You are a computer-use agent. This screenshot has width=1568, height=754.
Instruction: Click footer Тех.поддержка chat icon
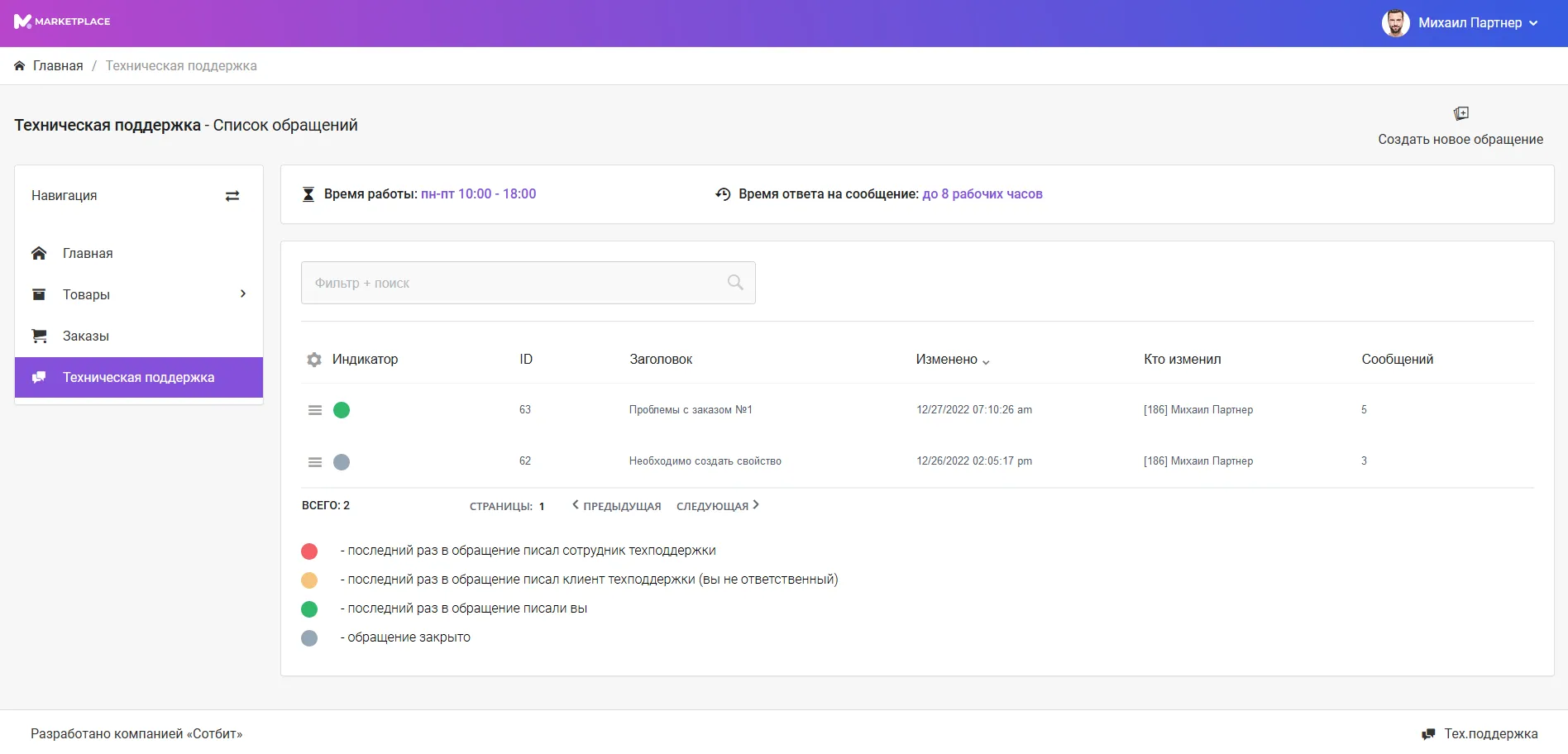[x=1428, y=734]
